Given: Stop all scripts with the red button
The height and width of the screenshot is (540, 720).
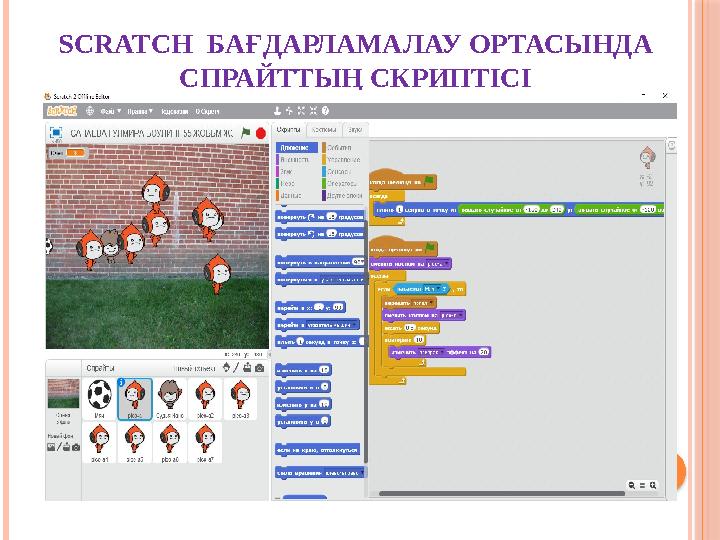Looking at the screenshot, I should 261,133.
